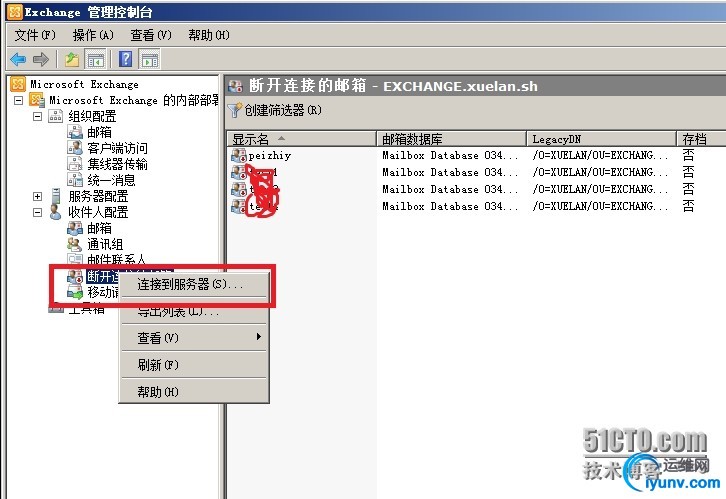Screen dimensions: 726x499
Task: Open the 帮助(H) menu in the menu bar
Action: pyautogui.click(x=208, y=35)
